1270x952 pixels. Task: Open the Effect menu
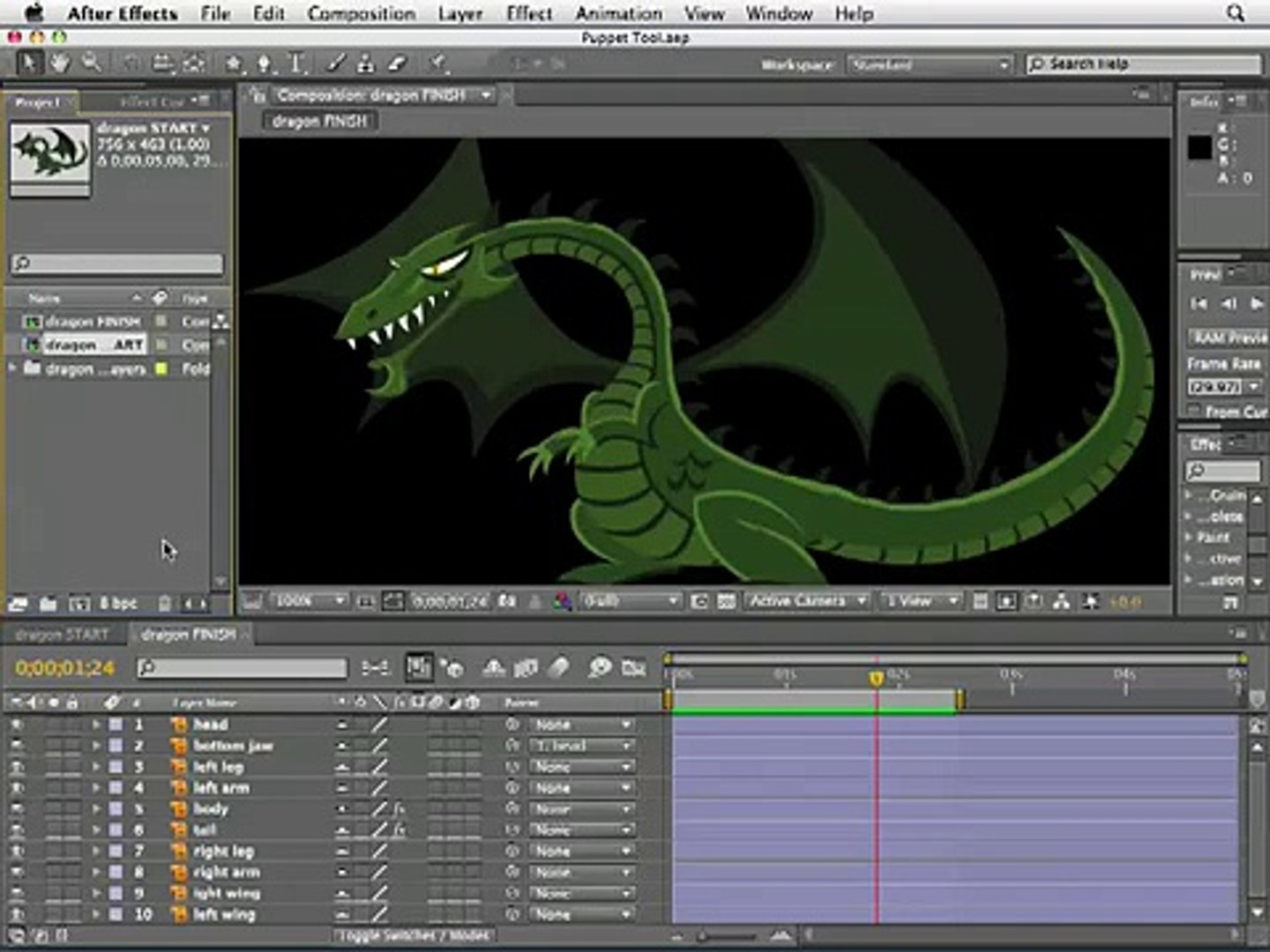pos(529,13)
